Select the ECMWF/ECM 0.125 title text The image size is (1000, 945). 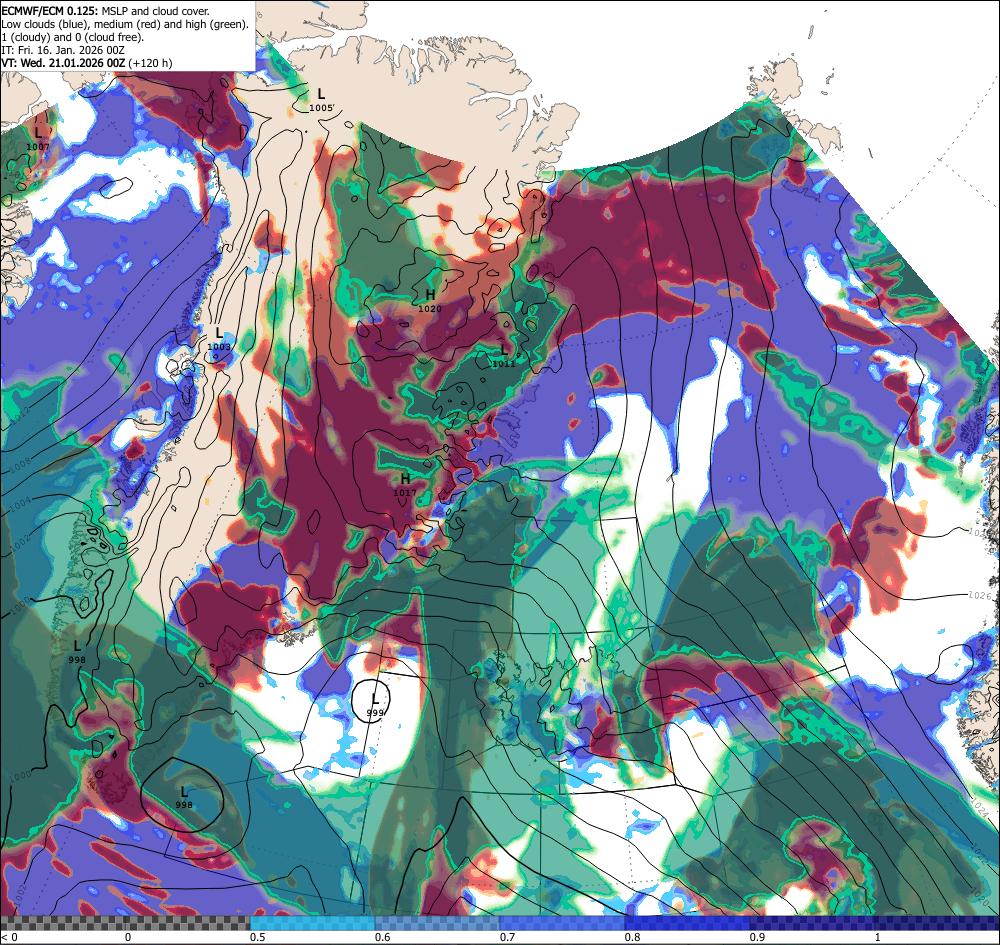point(50,11)
